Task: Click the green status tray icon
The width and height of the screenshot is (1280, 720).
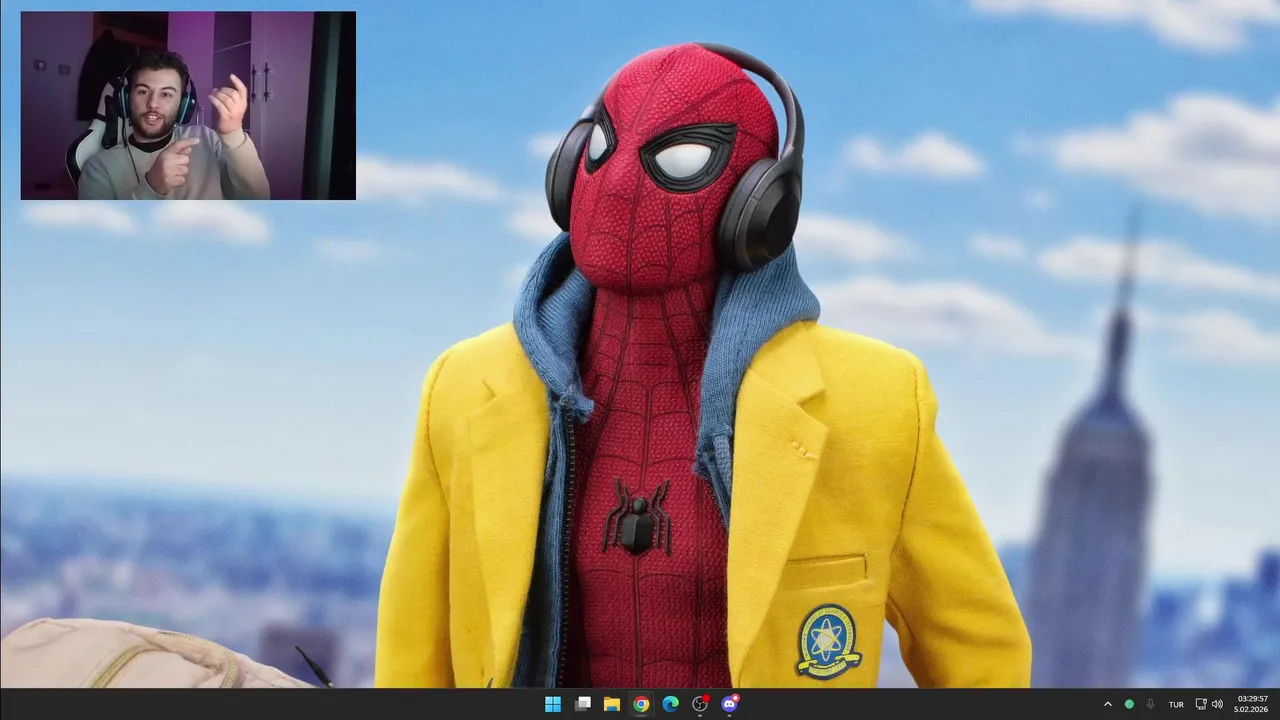Action: coord(1129,704)
